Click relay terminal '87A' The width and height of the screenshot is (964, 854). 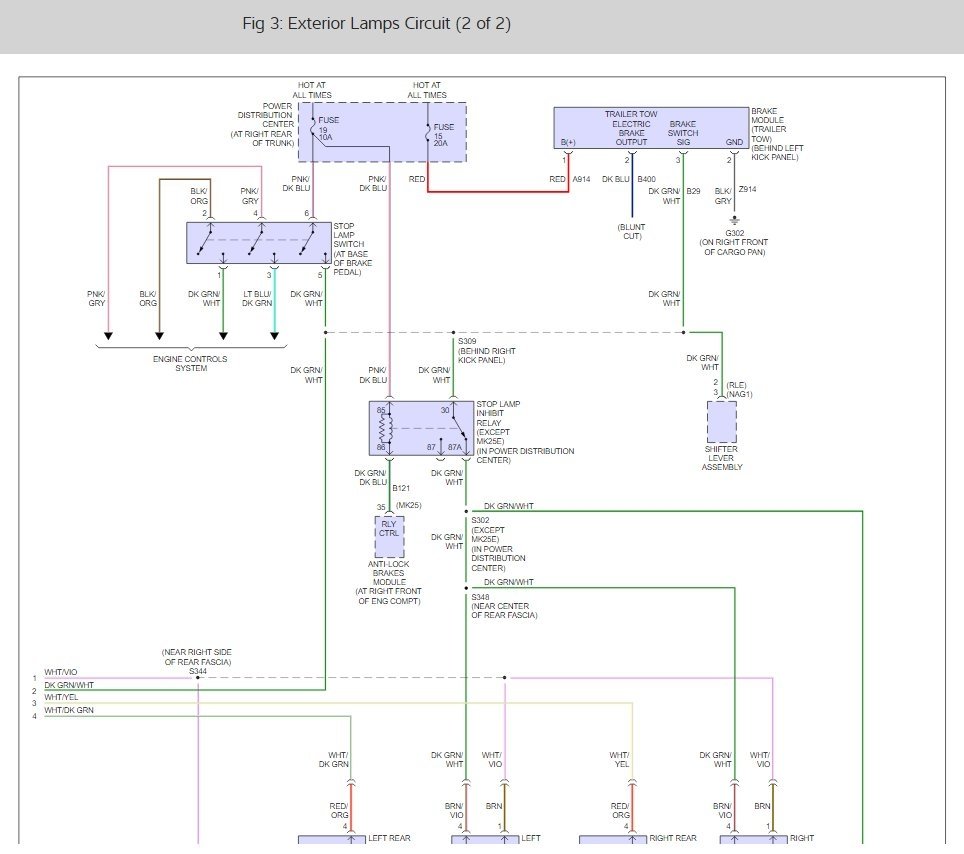tap(454, 447)
